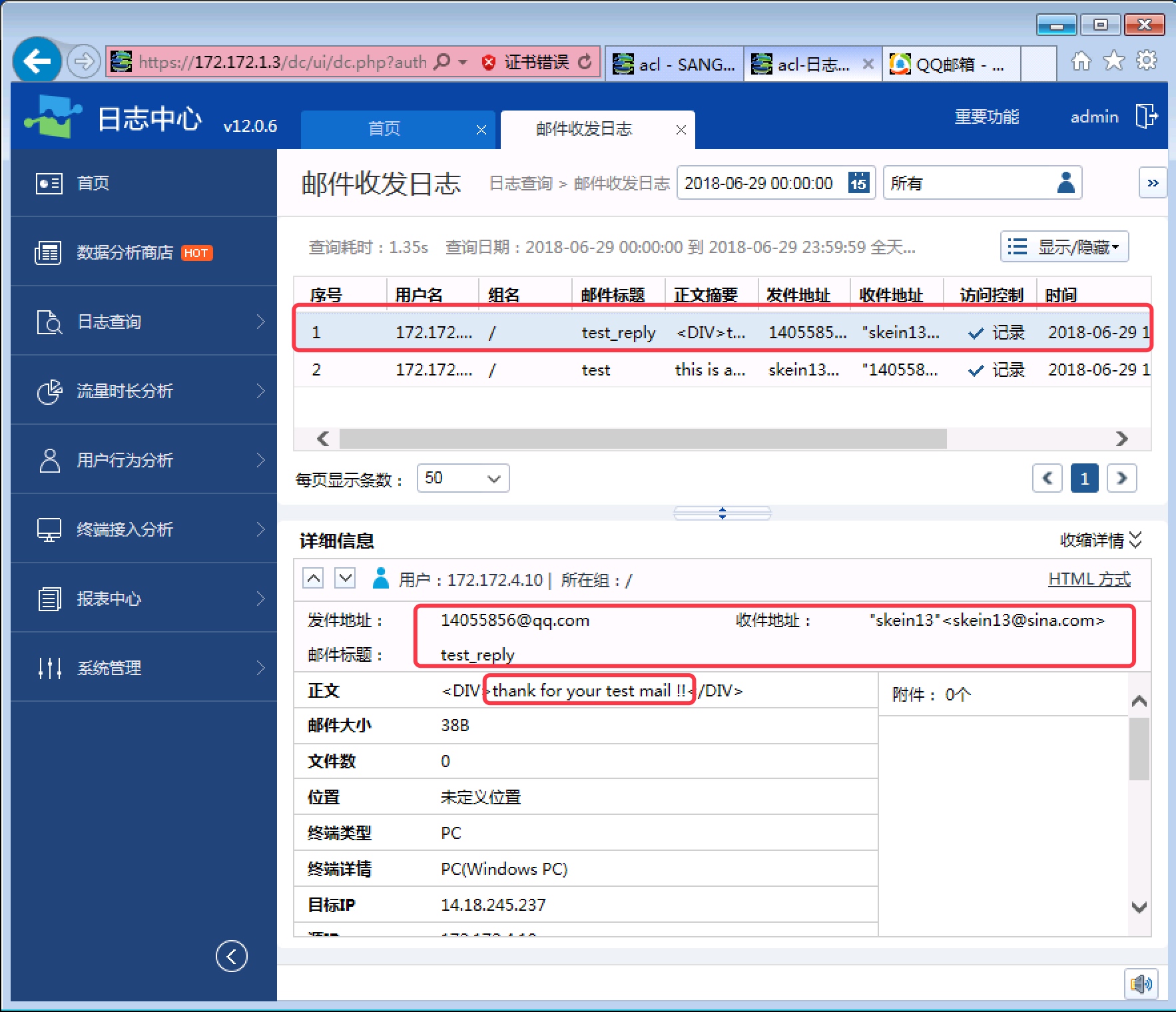Open the 每页显示条数 50 dropdown
This screenshot has width=1176, height=1012.
click(x=463, y=478)
